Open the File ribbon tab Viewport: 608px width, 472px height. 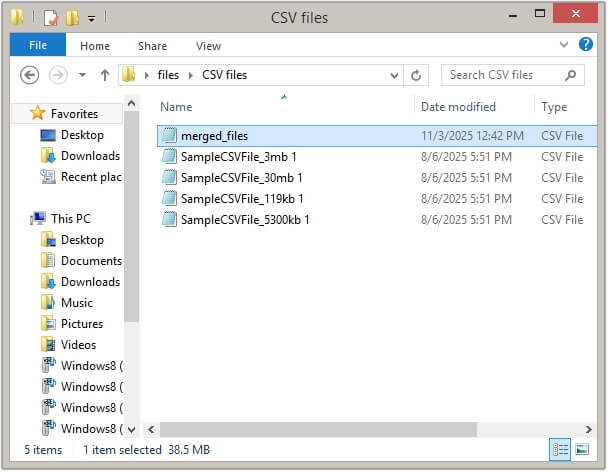[38, 45]
